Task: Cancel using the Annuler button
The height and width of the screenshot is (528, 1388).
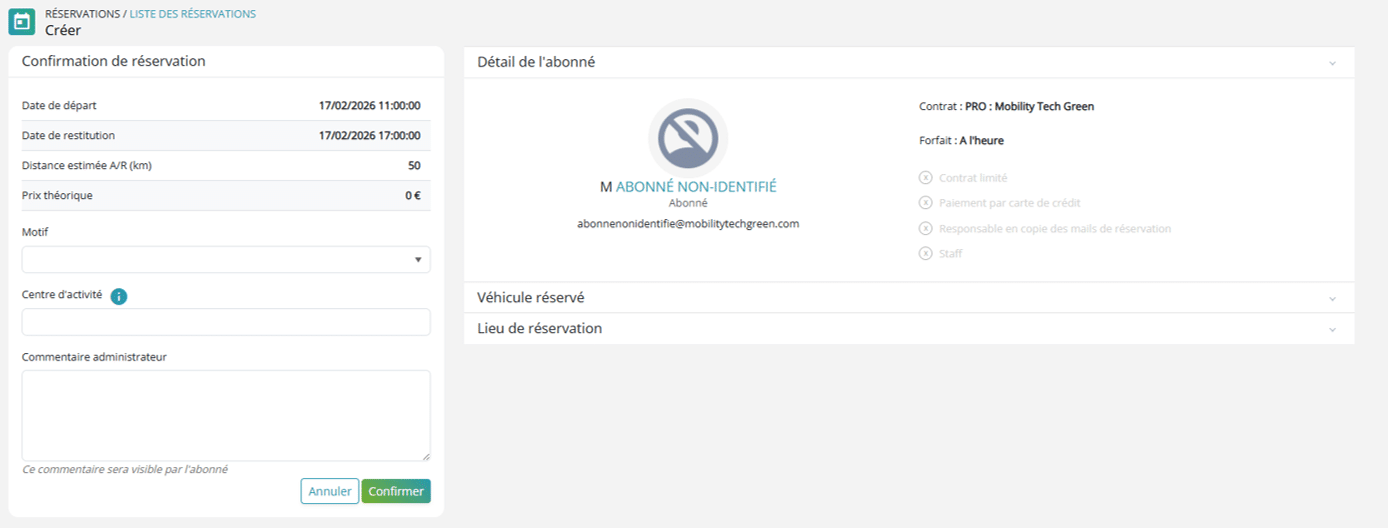Action: (330, 491)
